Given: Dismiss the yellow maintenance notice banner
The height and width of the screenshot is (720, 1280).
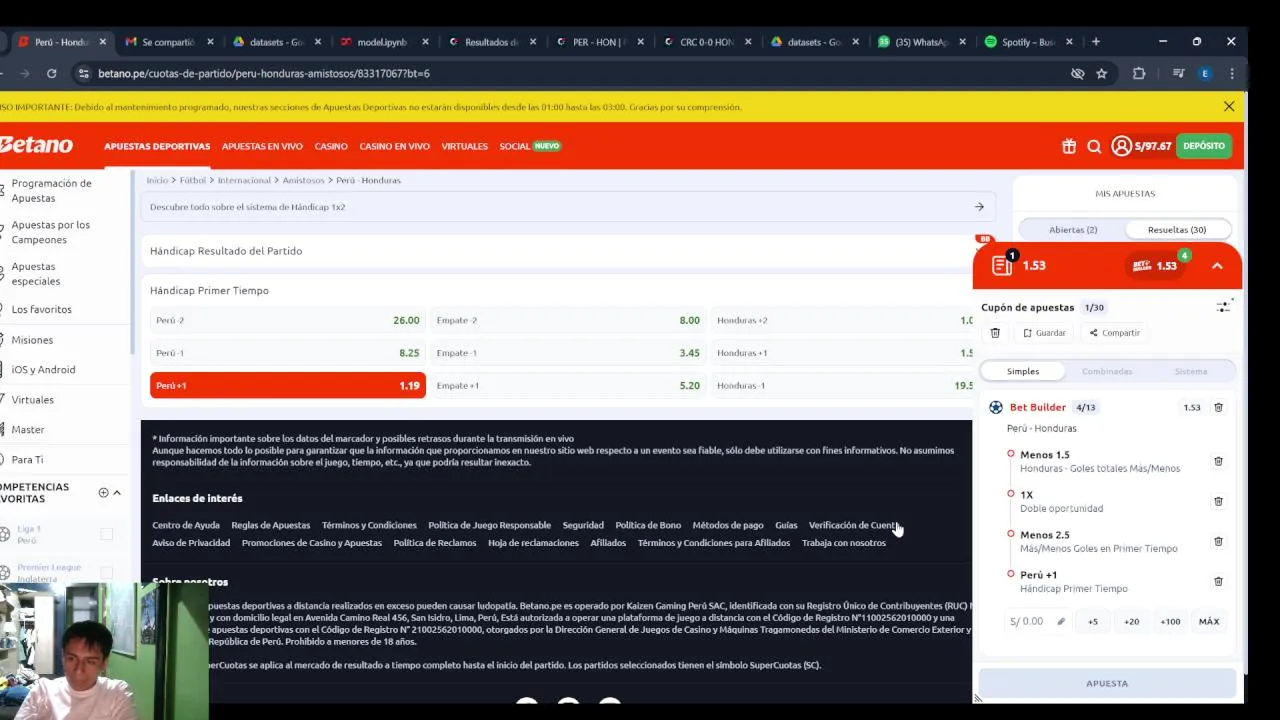Looking at the screenshot, I should tap(1229, 106).
